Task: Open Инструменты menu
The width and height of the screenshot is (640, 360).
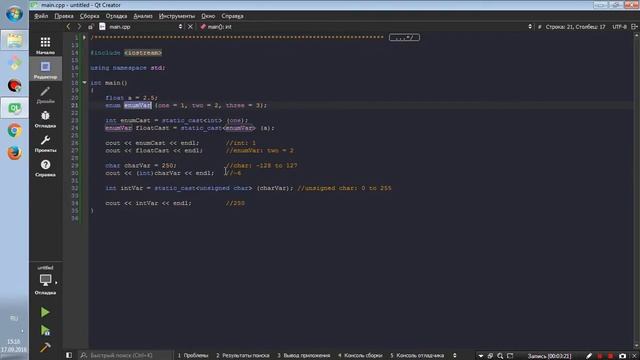Action: (x=177, y=16)
